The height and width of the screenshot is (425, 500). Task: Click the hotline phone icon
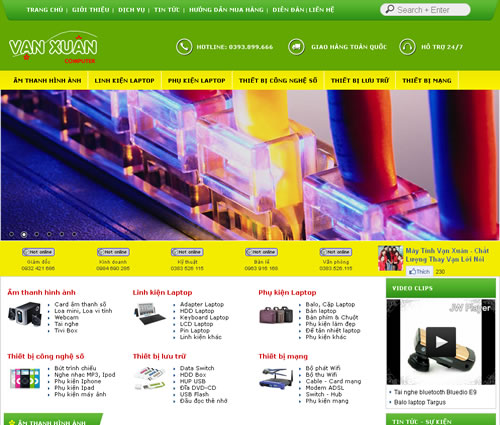pos(184,47)
